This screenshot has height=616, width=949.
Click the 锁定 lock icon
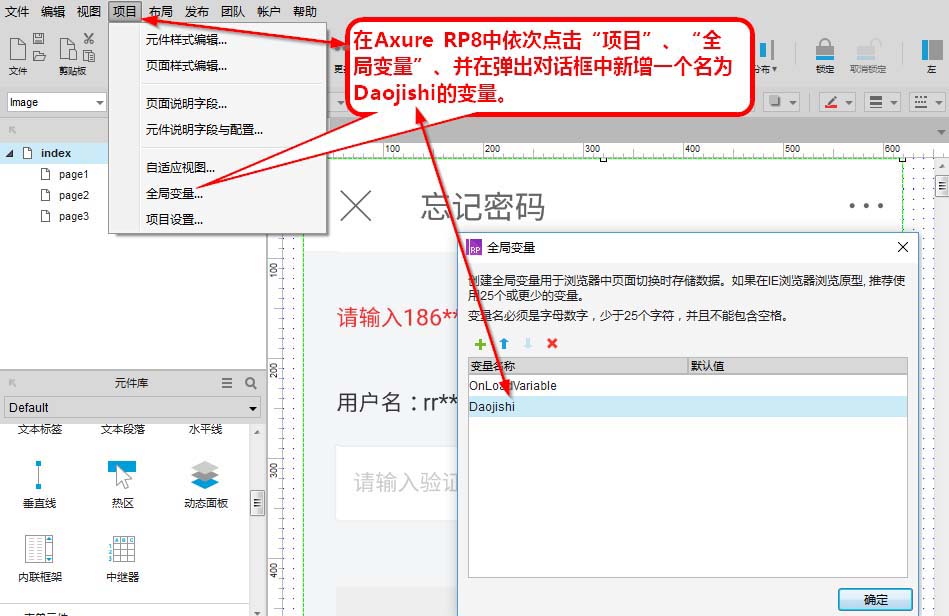point(825,50)
